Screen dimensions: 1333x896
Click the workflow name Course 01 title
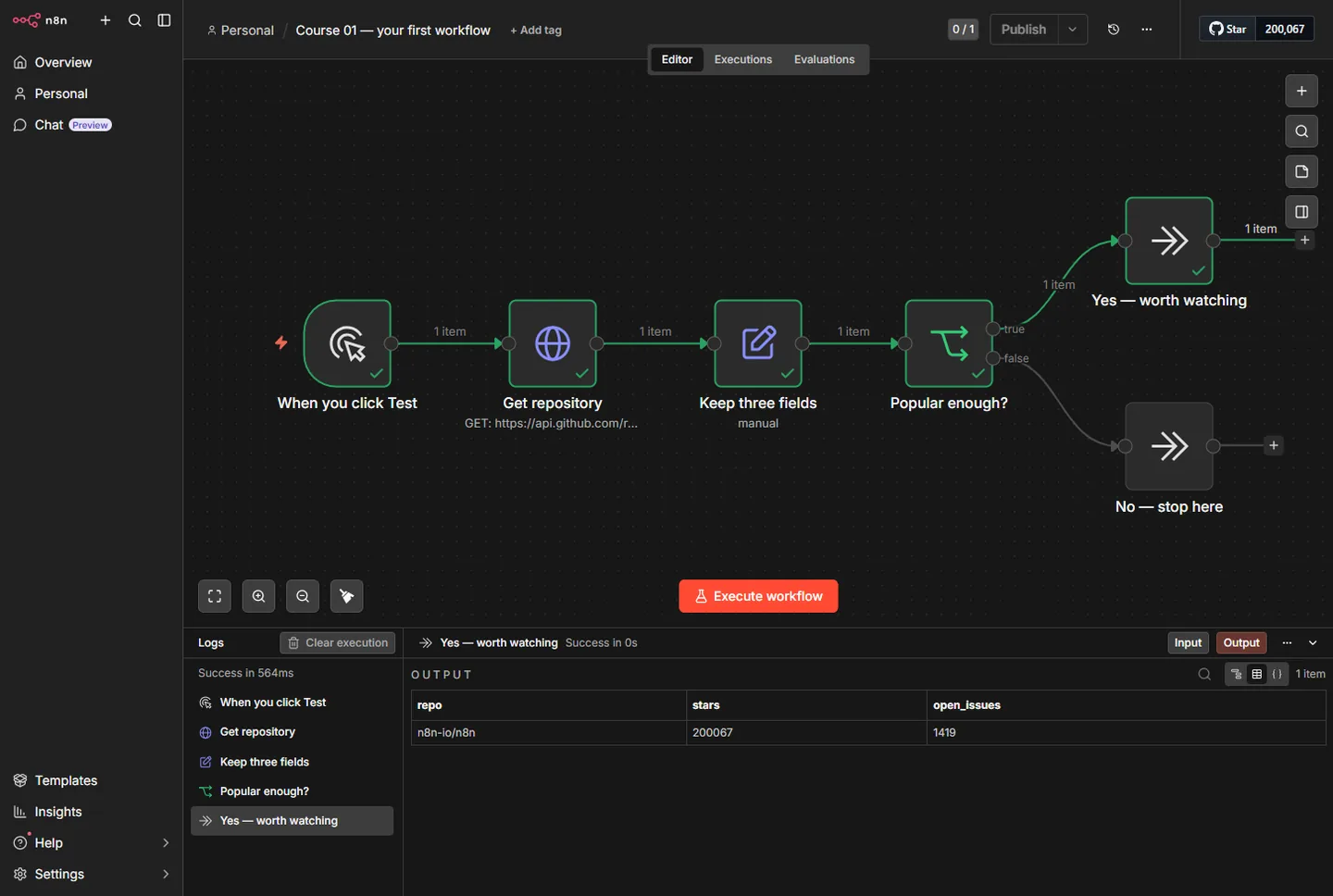pyautogui.click(x=392, y=31)
